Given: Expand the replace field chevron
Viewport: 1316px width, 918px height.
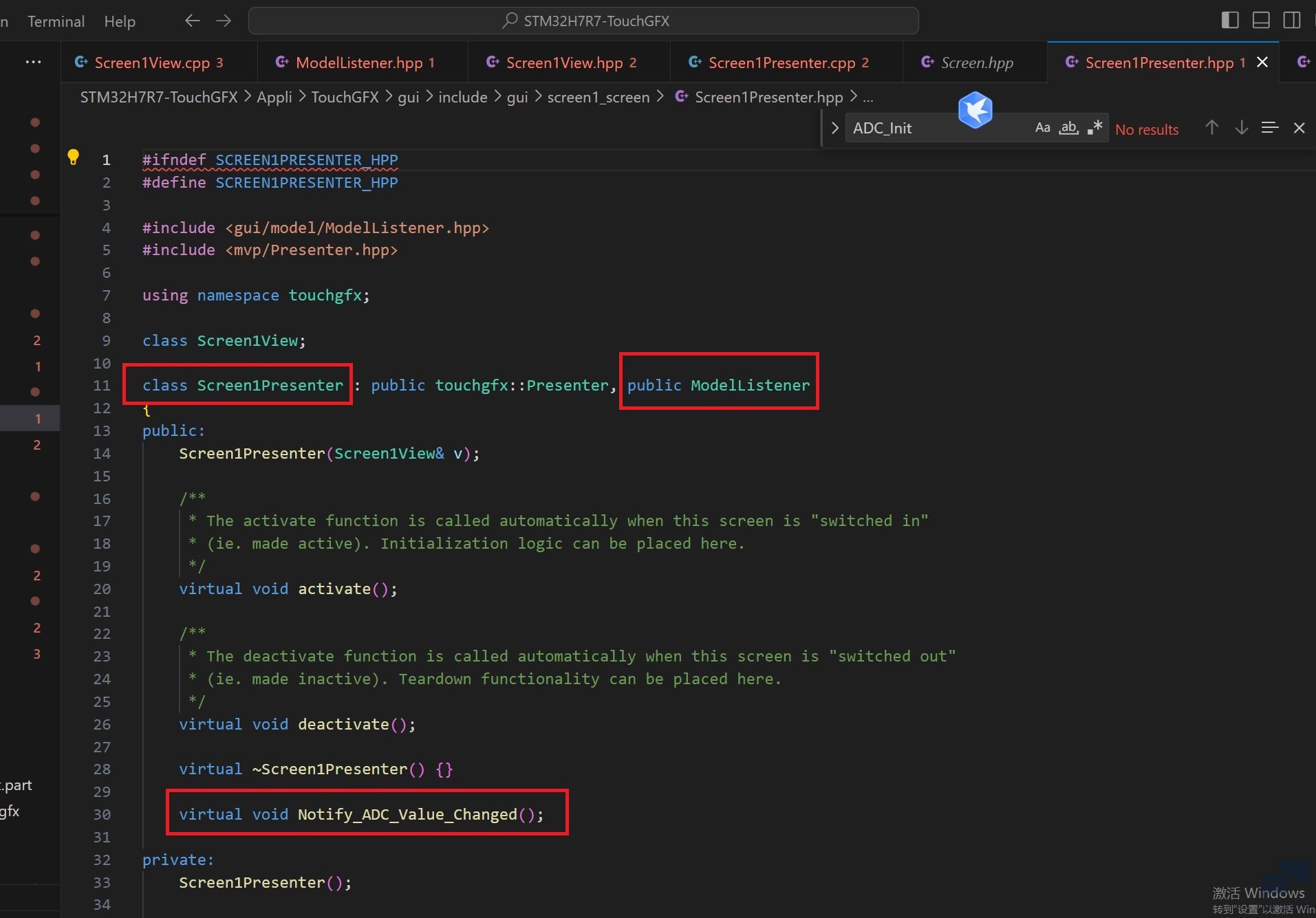Looking at the screenshot, I should pyautogui.click(x=834, y=128).
